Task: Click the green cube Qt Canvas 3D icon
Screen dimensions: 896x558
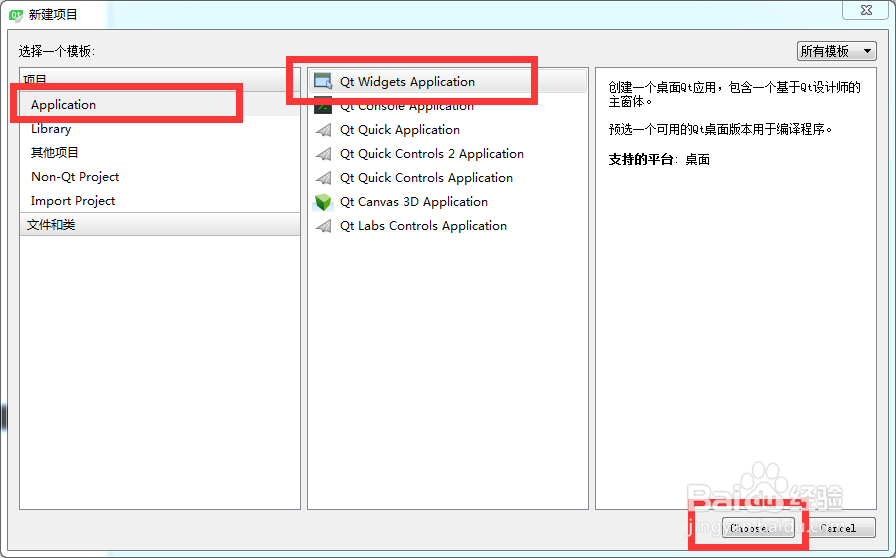Action: (323, 202)
